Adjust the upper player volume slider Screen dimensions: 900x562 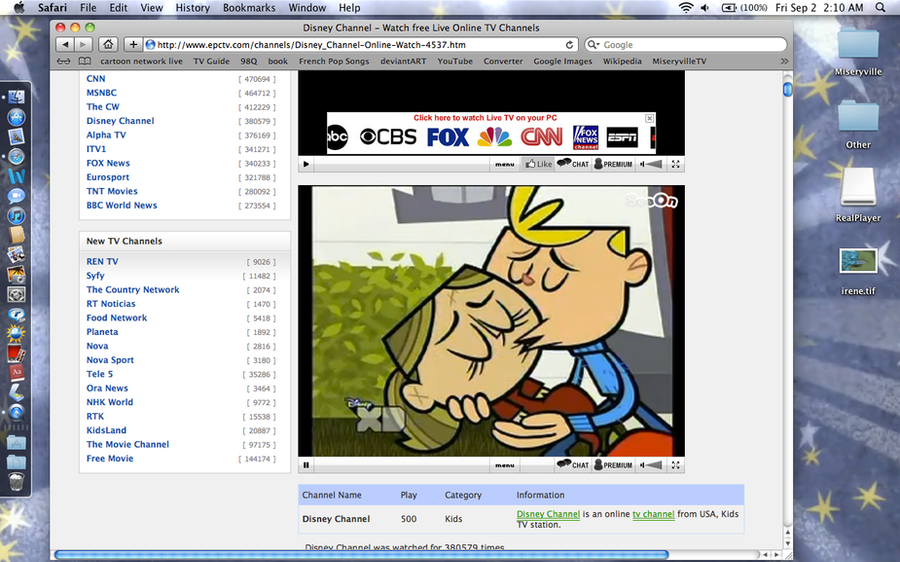651,164
